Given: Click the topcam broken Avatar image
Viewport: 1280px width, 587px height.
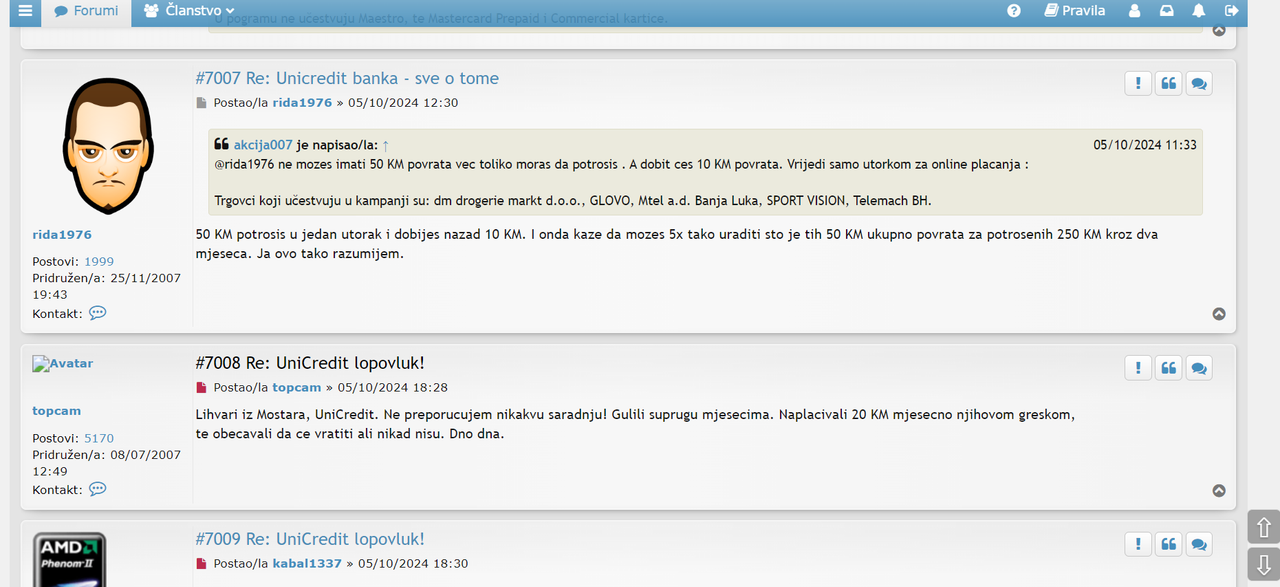Looking at the screenshot, I should [62, 363].
